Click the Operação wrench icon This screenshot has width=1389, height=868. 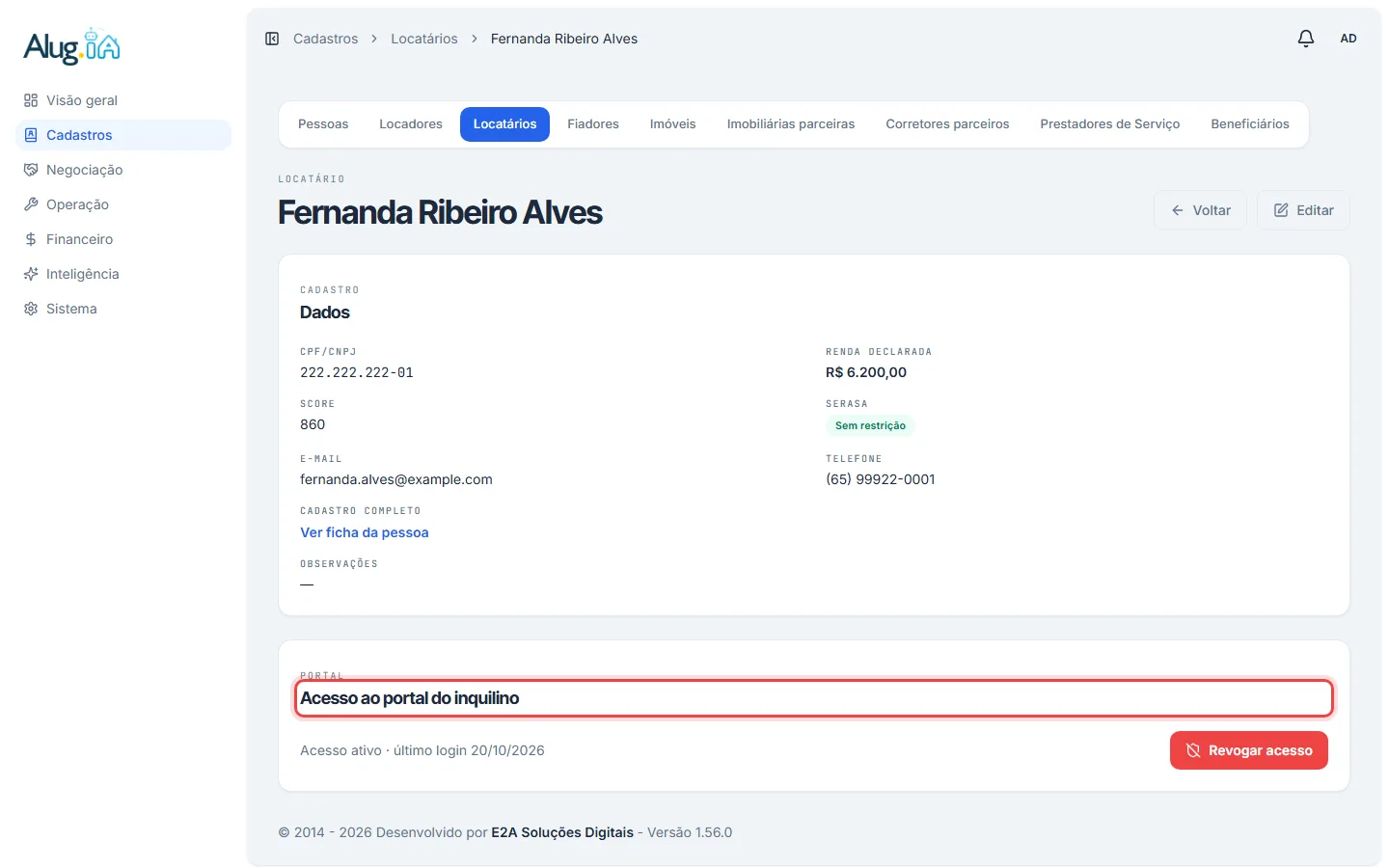pos(31,204)
